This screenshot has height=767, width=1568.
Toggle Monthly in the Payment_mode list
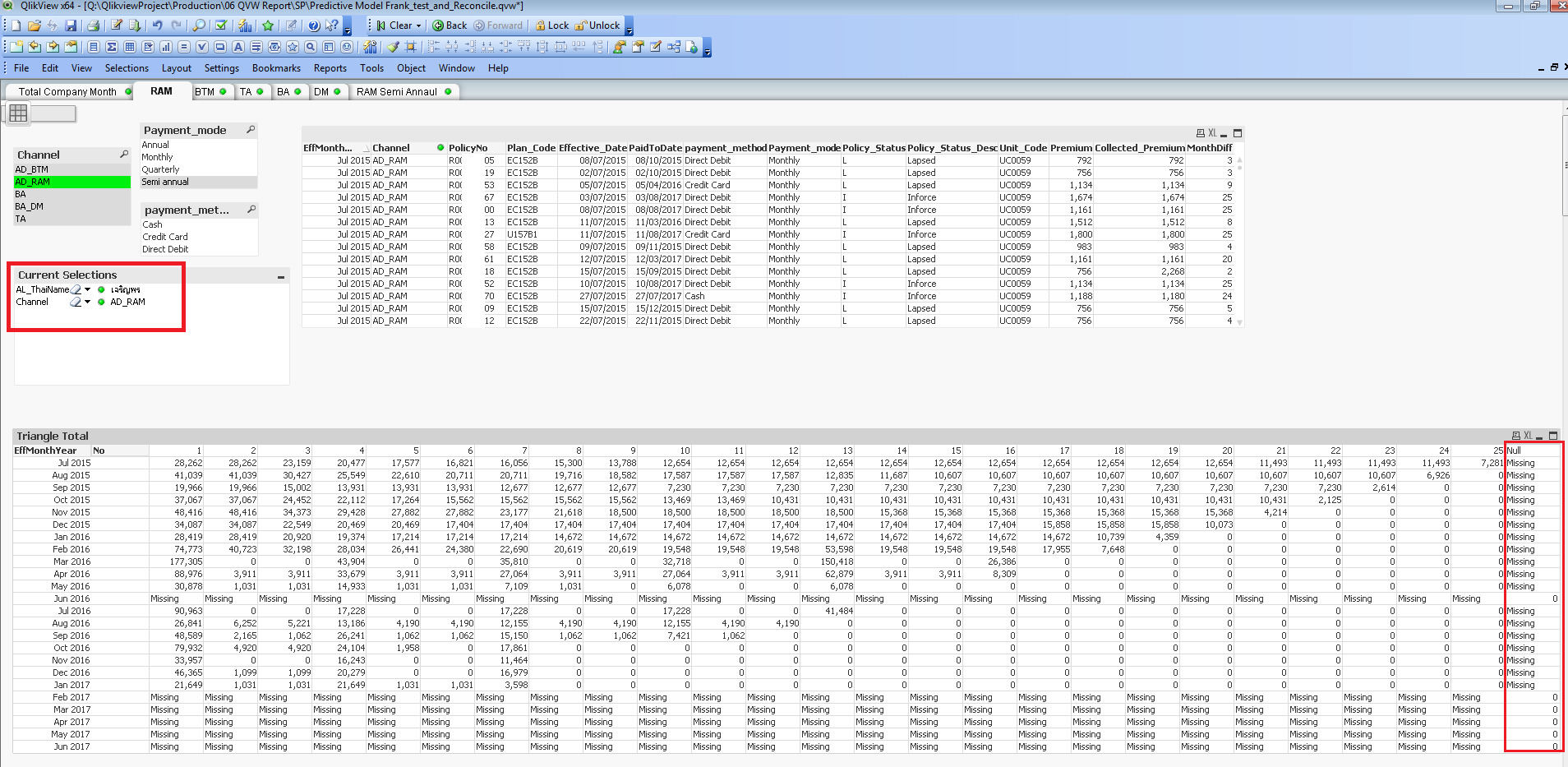pyautogui.click(x=157, y=157)
